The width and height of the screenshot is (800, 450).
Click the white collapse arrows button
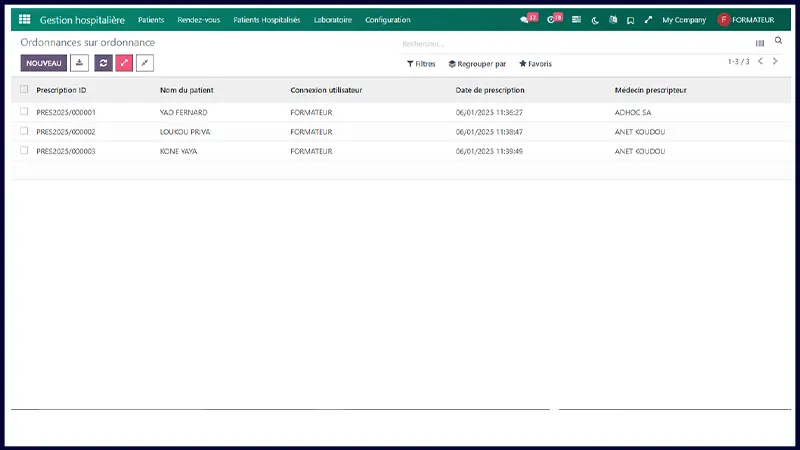click(x=145, y=63)
